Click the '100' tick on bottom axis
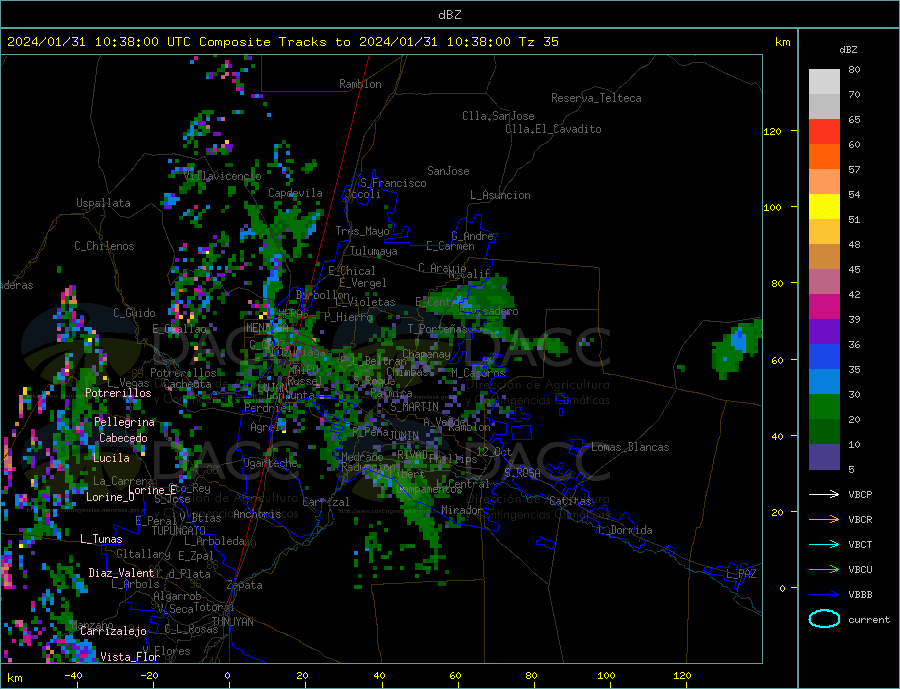Viewport: 900px width, 689px height. pos(607,676)
